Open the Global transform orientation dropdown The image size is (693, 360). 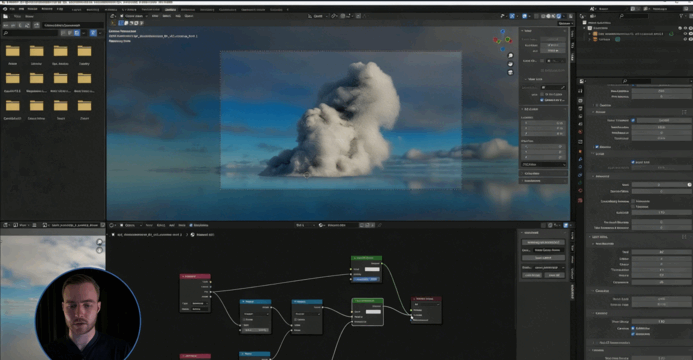tap(318, 16)
